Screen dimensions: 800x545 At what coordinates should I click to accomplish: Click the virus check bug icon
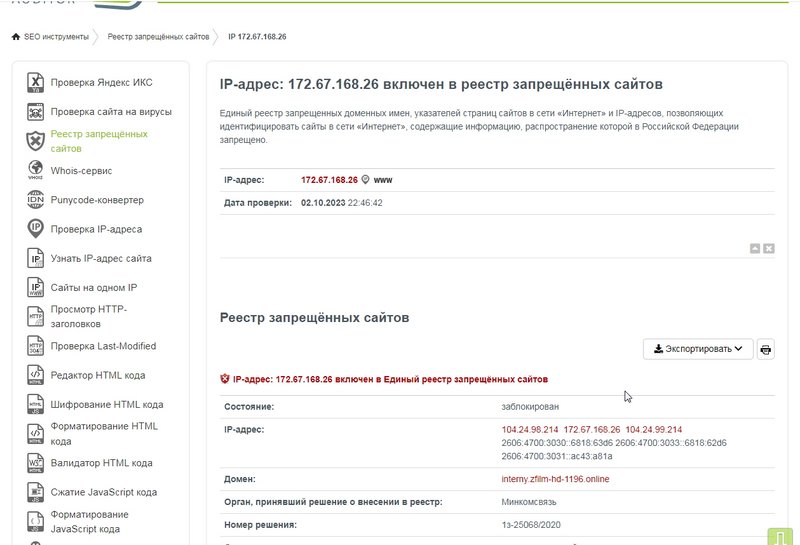(x=35, y=112)
